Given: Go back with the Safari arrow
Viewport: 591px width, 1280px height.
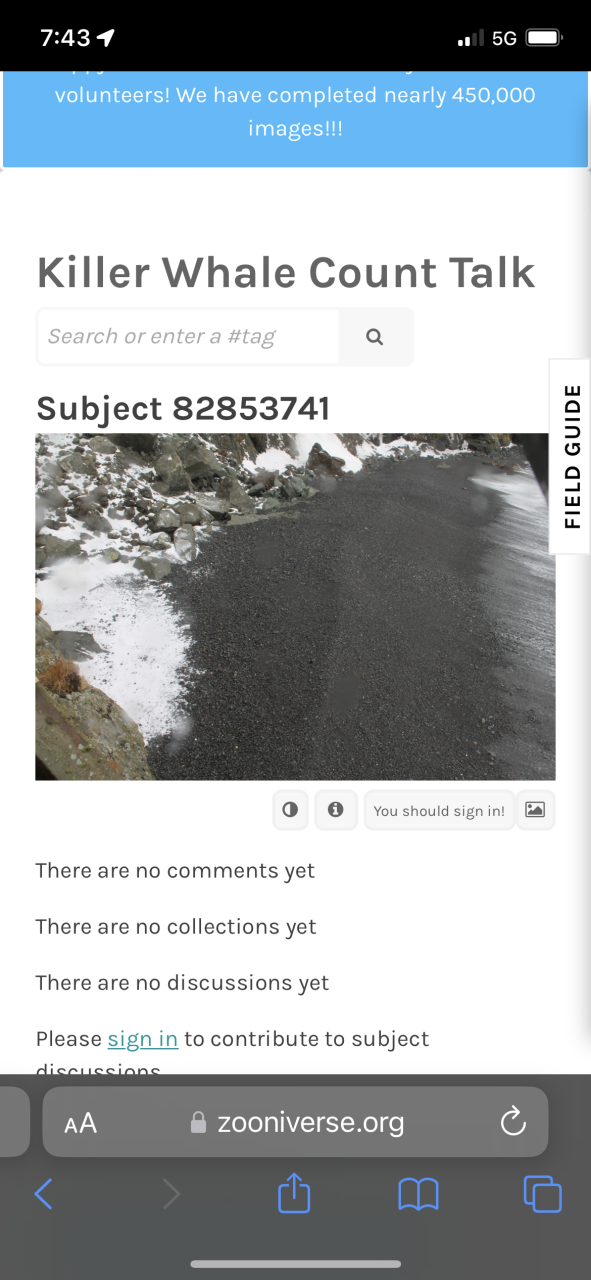Looking at the screenshot, I should click(x=43, y=1194).
